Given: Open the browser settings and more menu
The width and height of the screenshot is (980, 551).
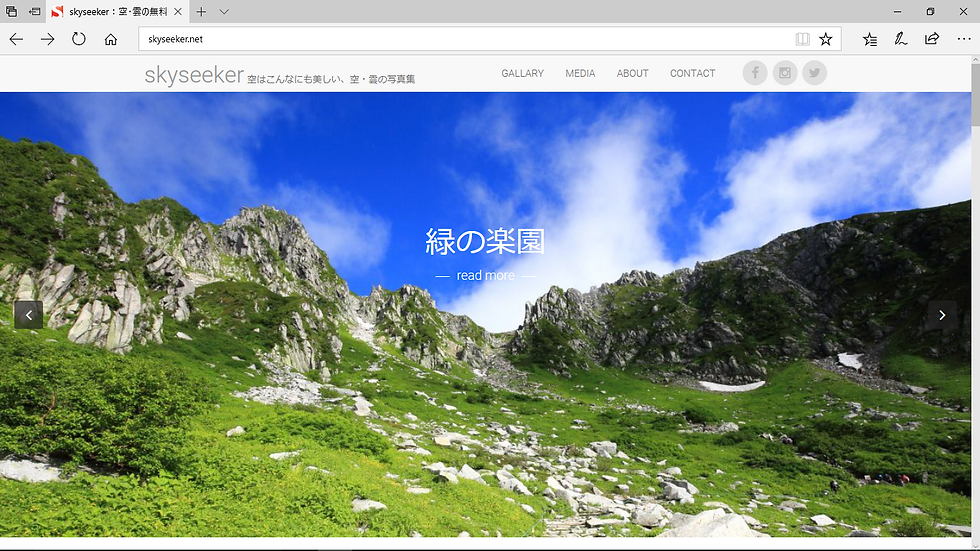Looking at the screenshot, I should click(x=964, y=39).
